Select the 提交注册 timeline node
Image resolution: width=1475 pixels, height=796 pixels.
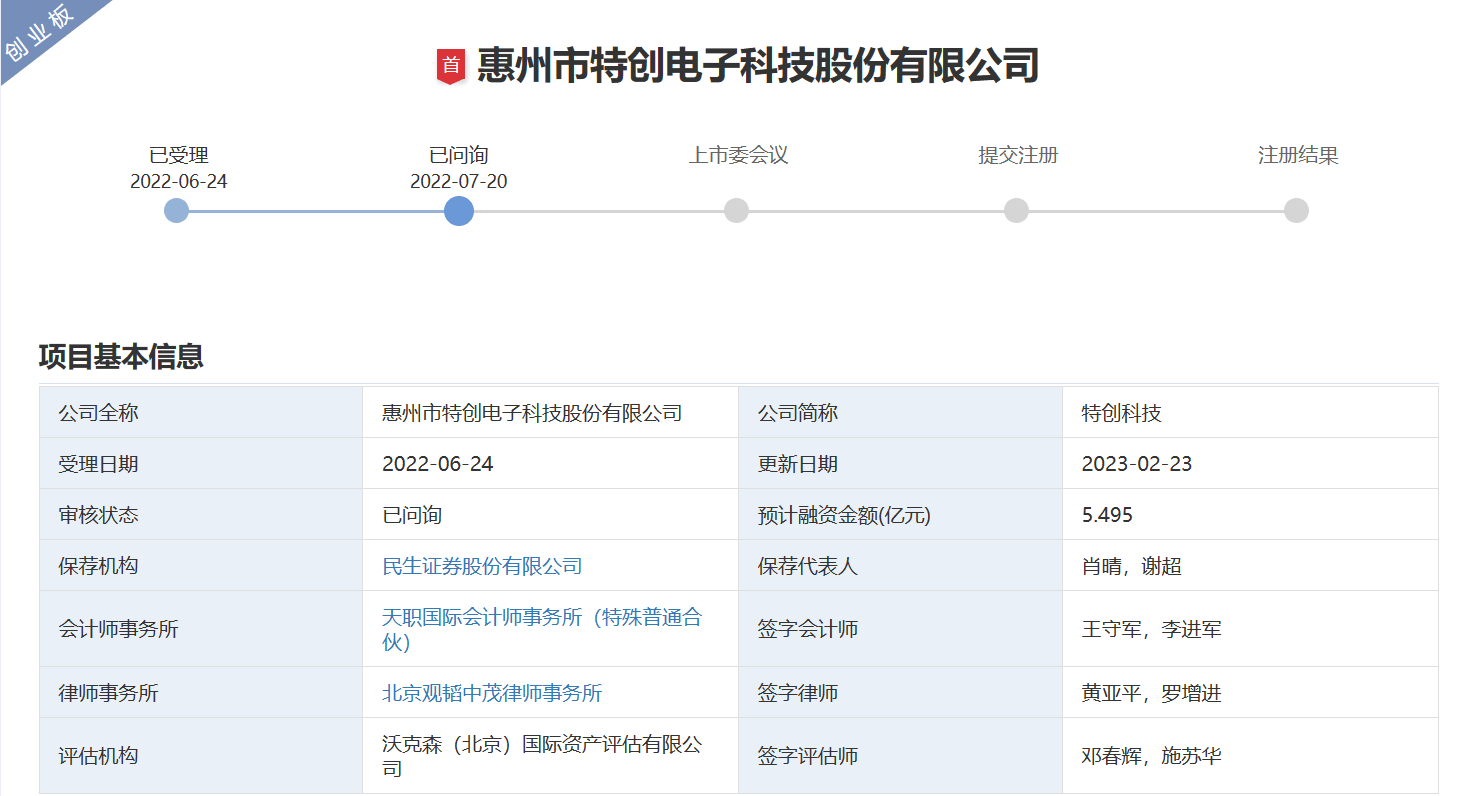(x=1016, y=211)
